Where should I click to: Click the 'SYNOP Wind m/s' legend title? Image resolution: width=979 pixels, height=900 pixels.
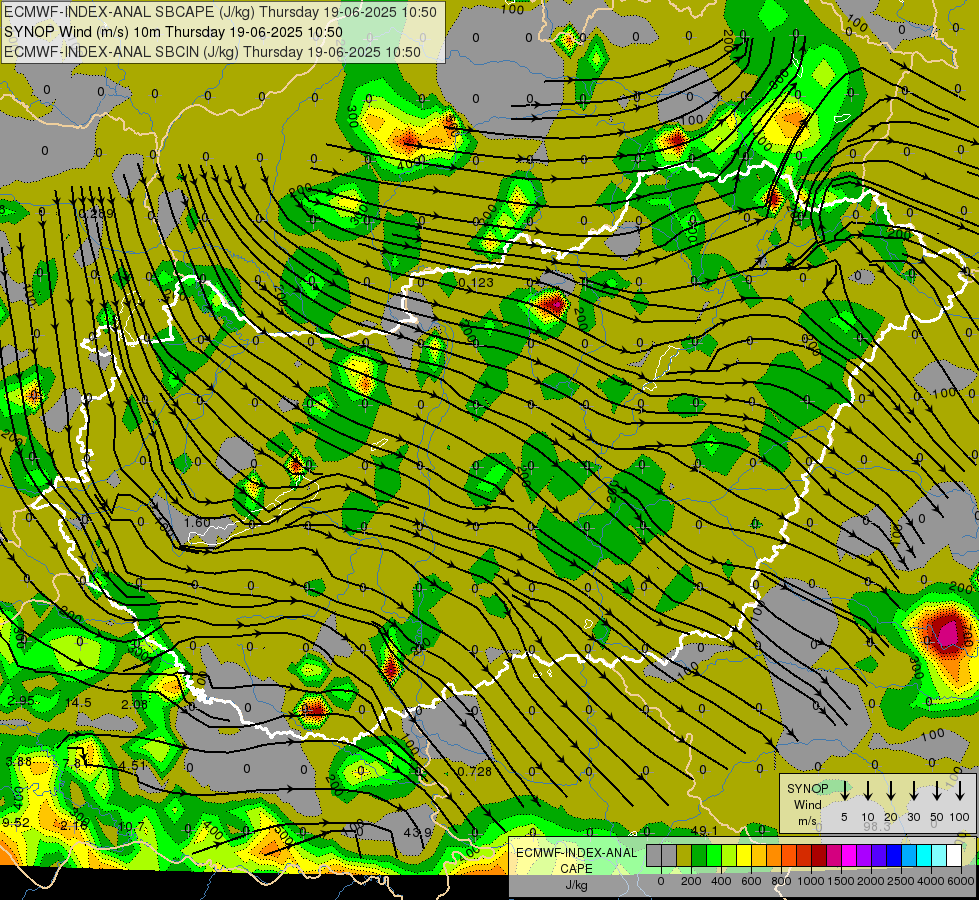pos(807,804)
